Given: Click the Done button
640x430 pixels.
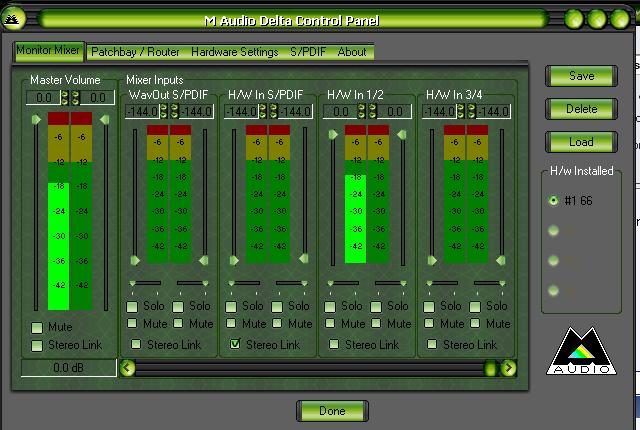Looking at the screenshot, I should click(x=332, y=411).
